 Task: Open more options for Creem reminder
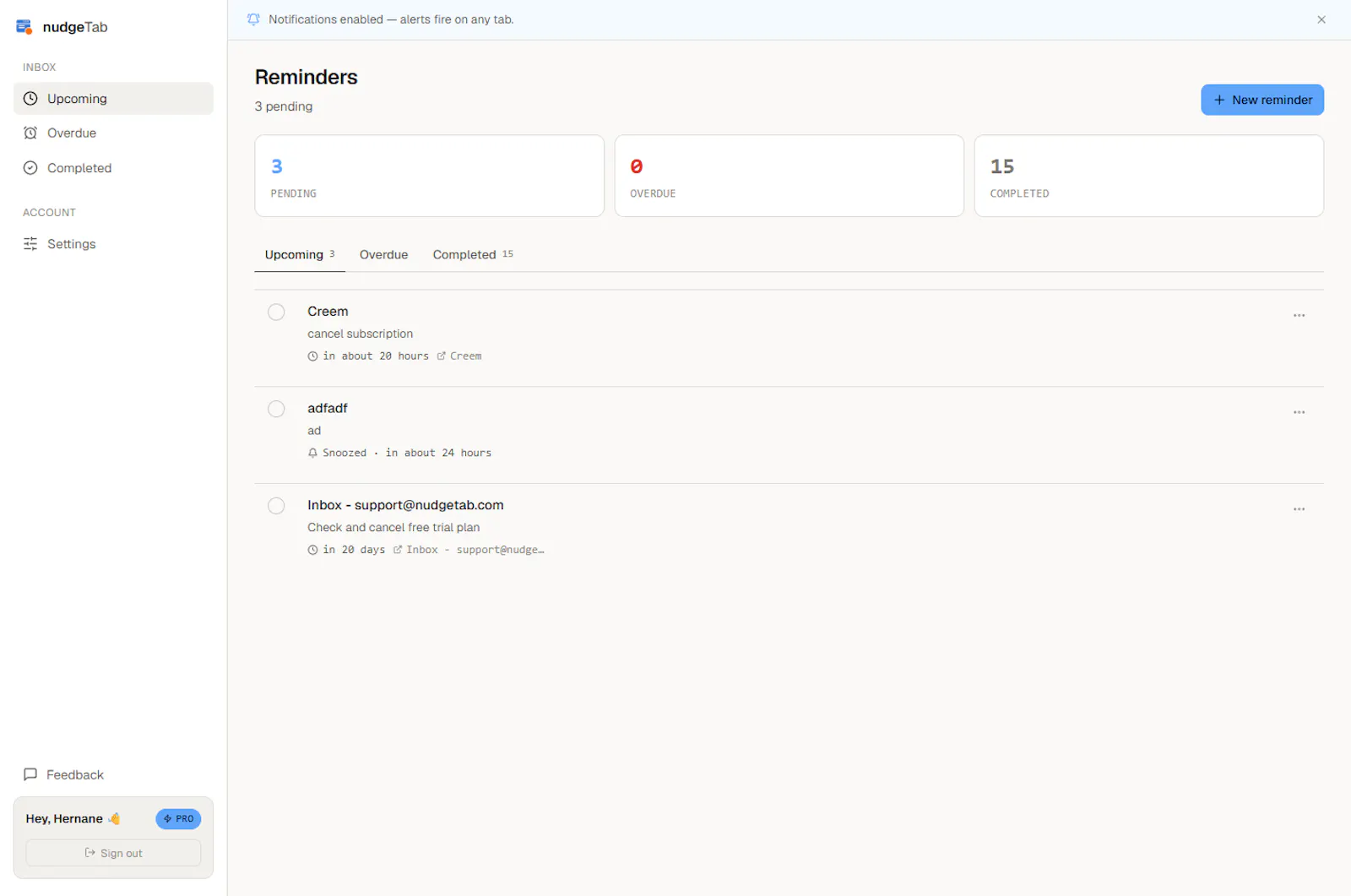[x=1299, y=316]
